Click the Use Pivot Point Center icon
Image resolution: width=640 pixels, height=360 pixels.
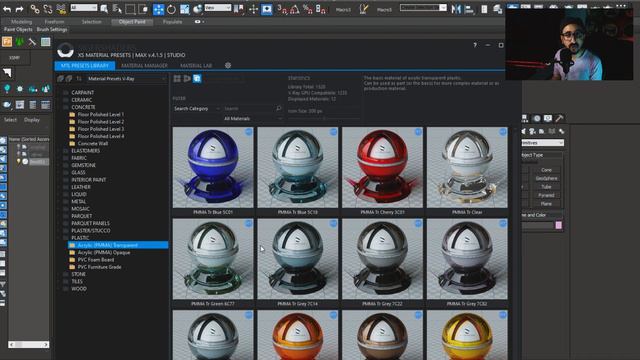[240, 9]
